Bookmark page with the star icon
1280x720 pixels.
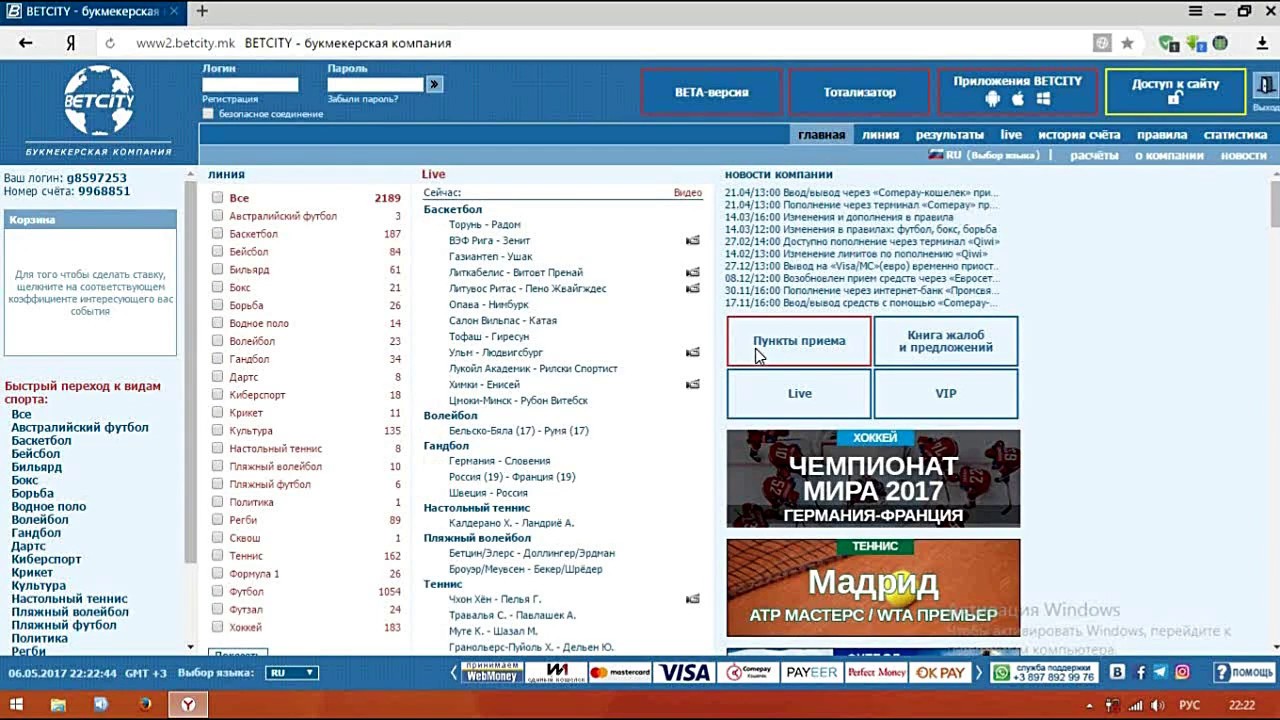1127,43
